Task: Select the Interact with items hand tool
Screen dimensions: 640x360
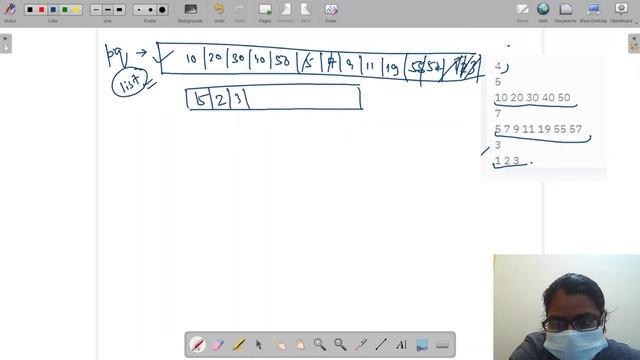Action: [x=279, y=345]
